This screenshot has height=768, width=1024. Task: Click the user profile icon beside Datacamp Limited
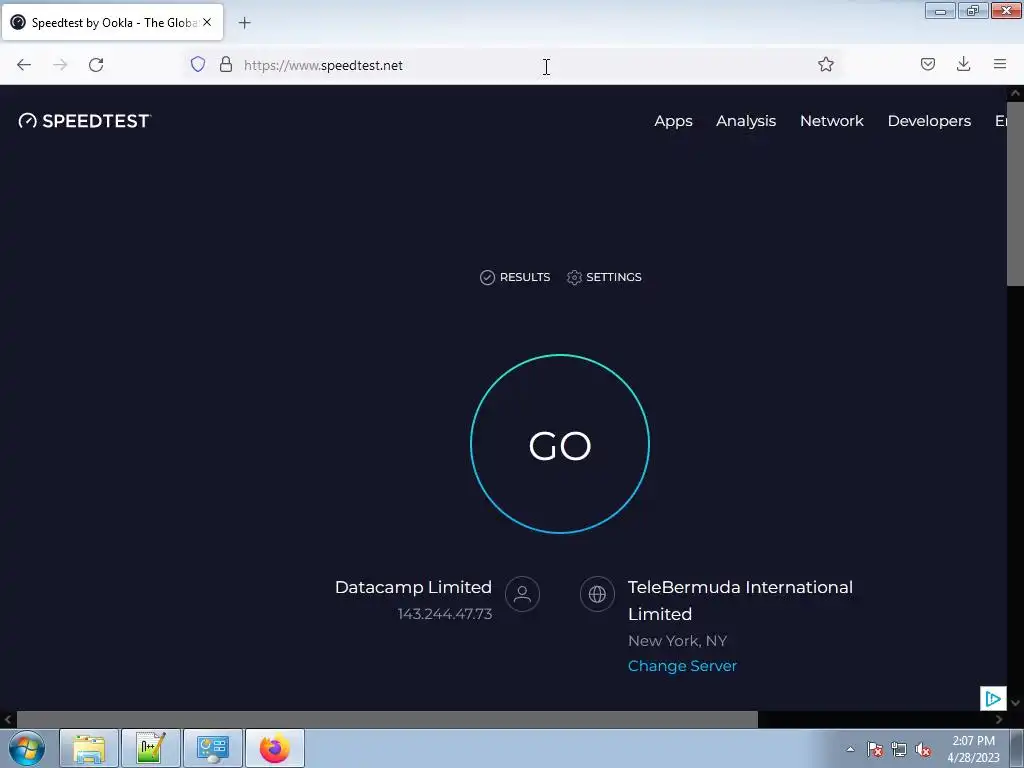click(x=522, y=594)
